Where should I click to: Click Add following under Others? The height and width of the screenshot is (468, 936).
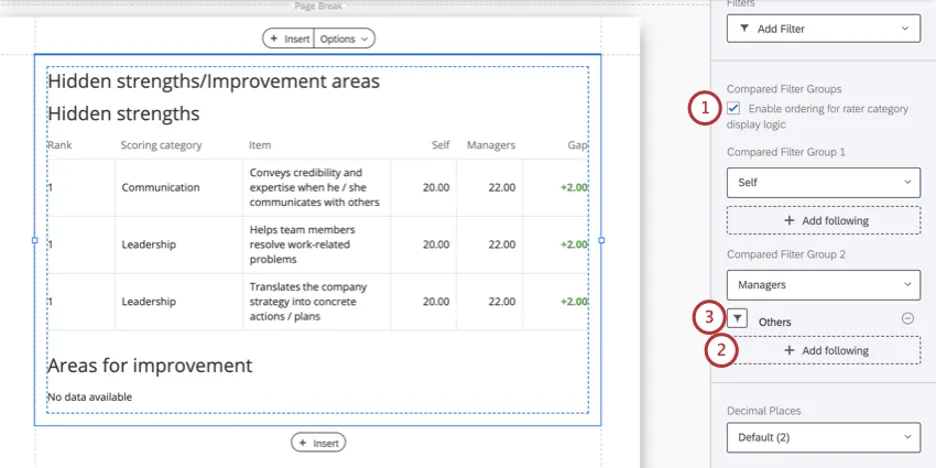click(824, 350)
